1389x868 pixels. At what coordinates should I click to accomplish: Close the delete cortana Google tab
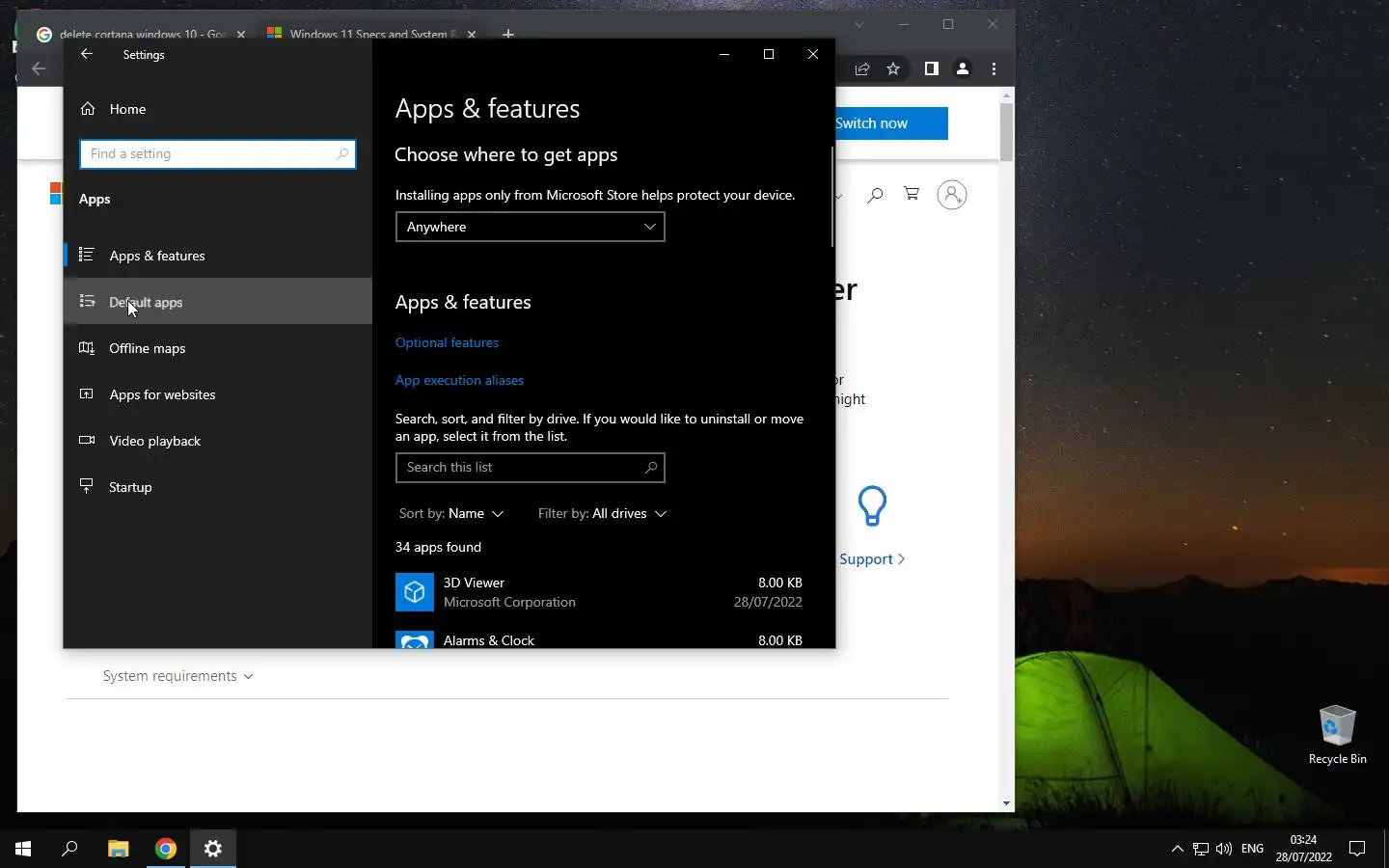click(241, 34)
